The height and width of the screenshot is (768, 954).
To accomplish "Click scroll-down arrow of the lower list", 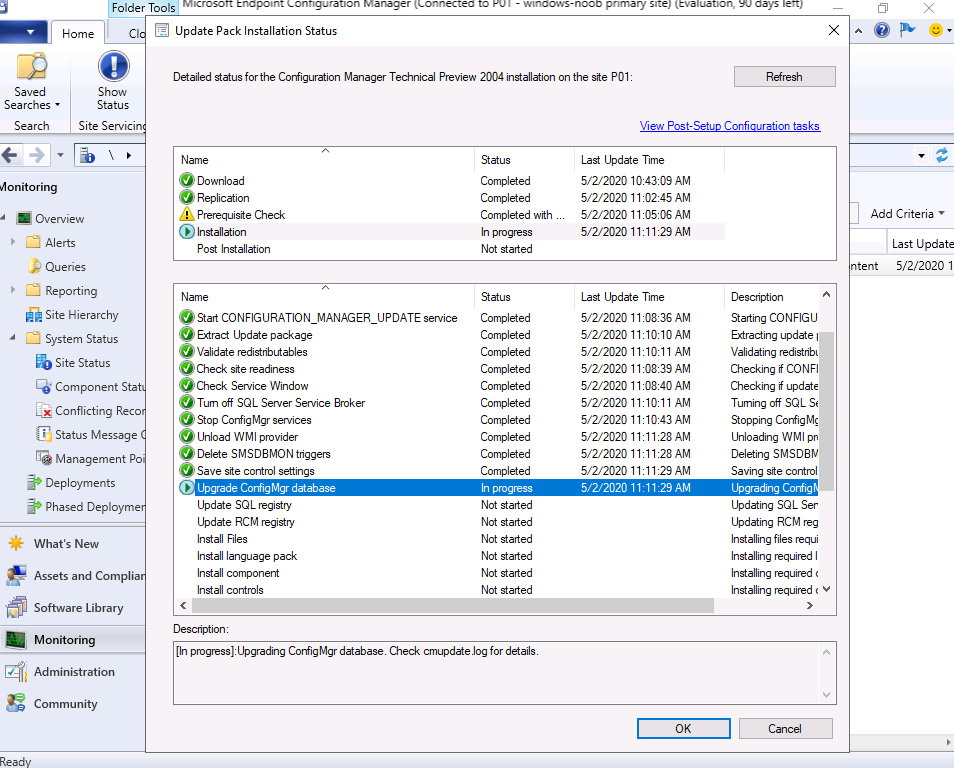I will click(826, 589).
